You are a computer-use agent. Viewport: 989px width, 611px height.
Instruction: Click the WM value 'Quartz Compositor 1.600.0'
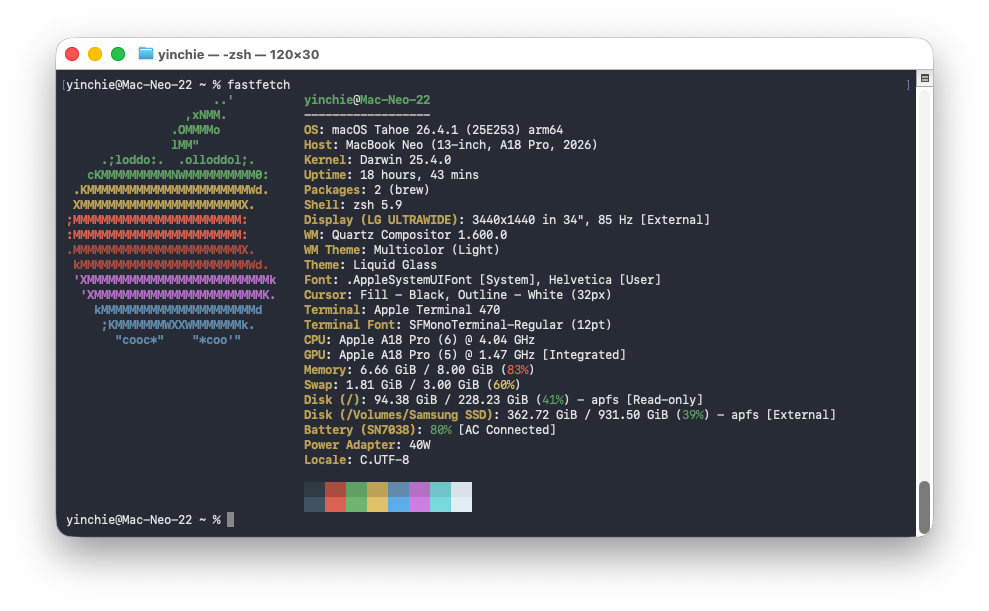coord(419,235)
